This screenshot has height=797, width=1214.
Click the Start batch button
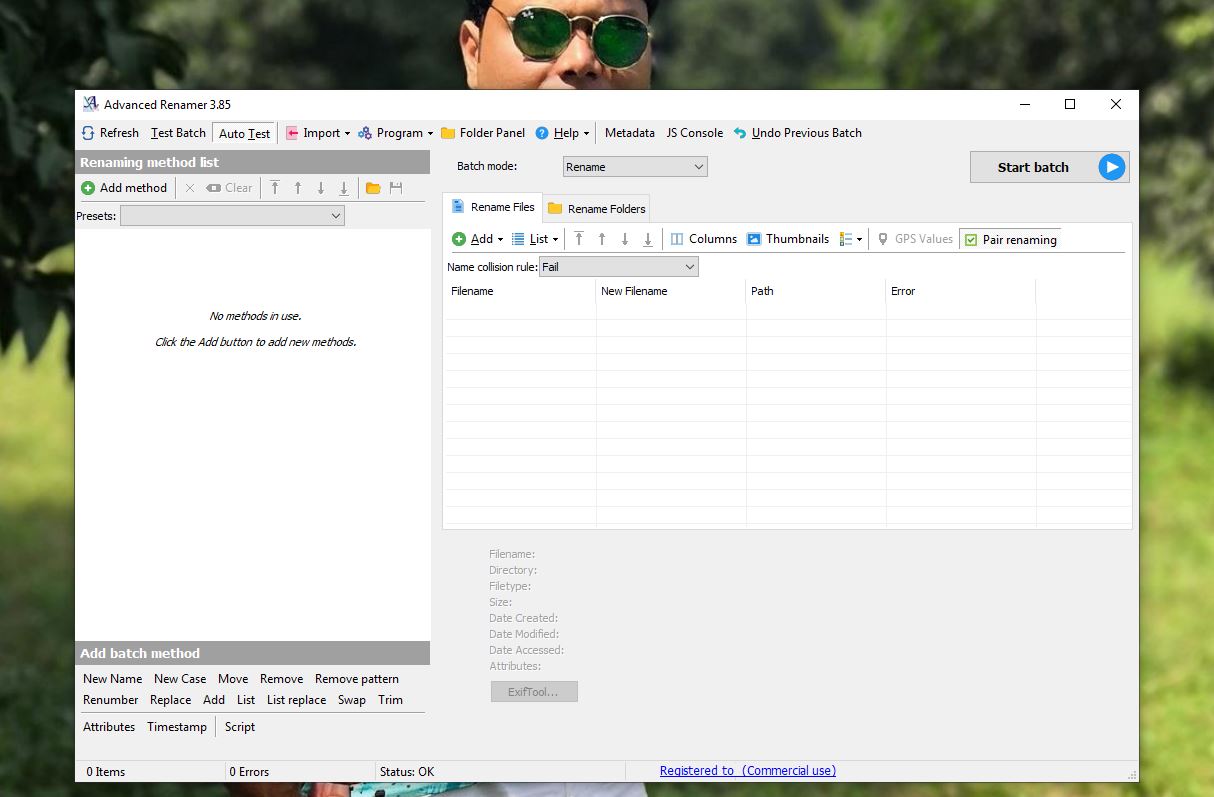click(1049, 167)
